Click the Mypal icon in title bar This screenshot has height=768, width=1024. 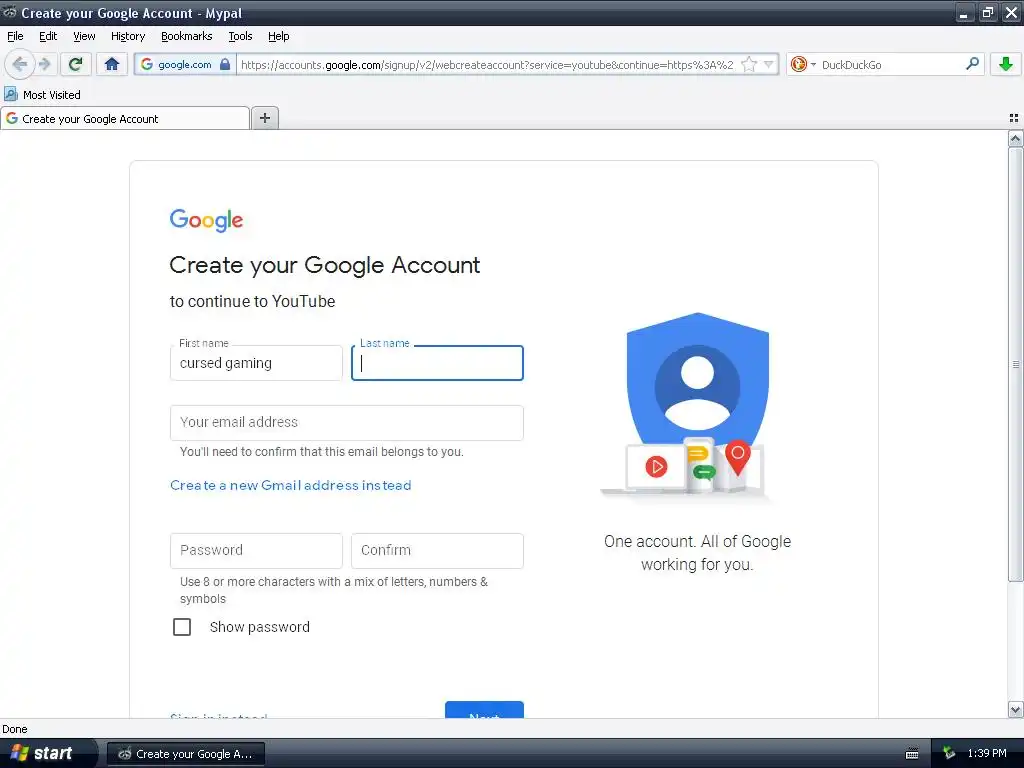coord(10,12)
